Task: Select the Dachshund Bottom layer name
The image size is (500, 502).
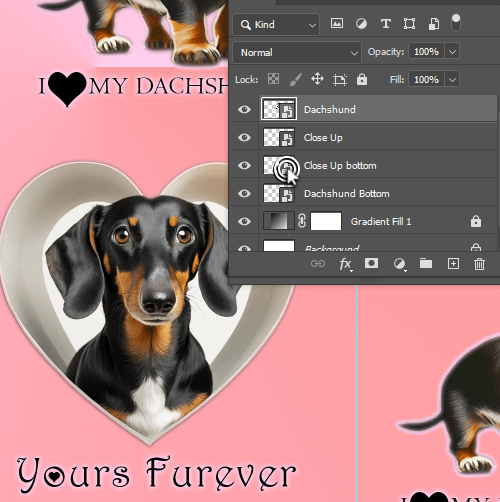Action: [x=347, y=194]
